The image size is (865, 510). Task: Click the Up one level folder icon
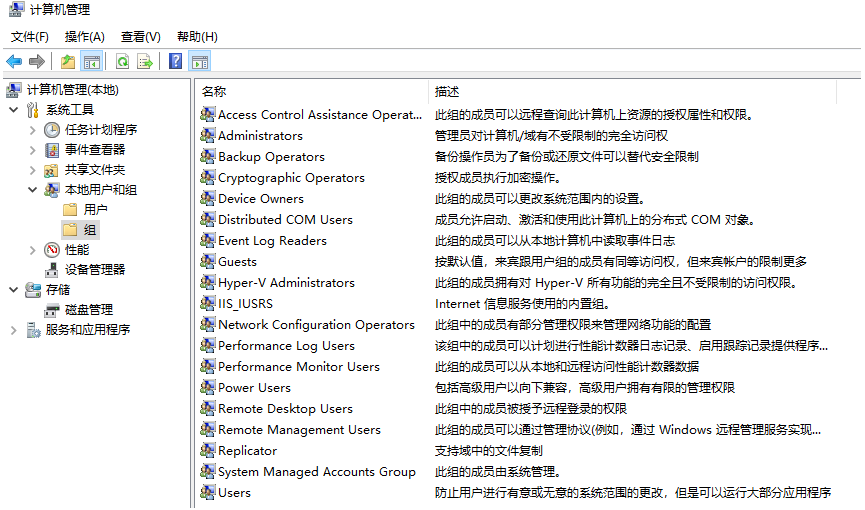[x=68, y=61]
